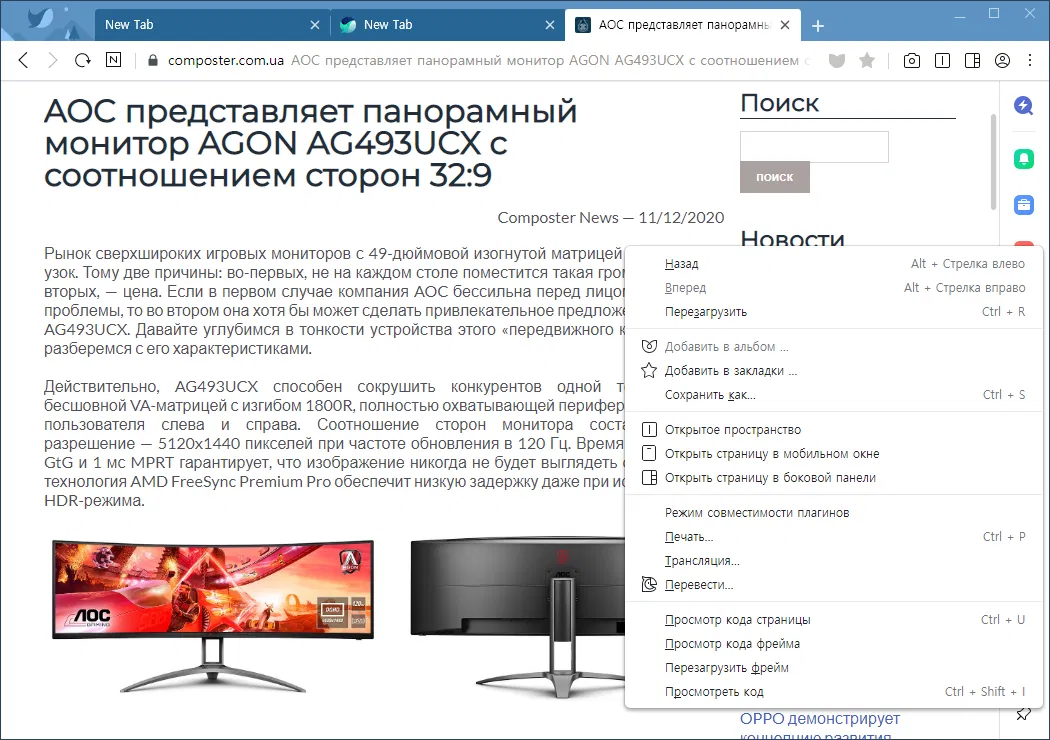
Task: Open the Naver home icon in the toolbar
Action: [113, 60]
